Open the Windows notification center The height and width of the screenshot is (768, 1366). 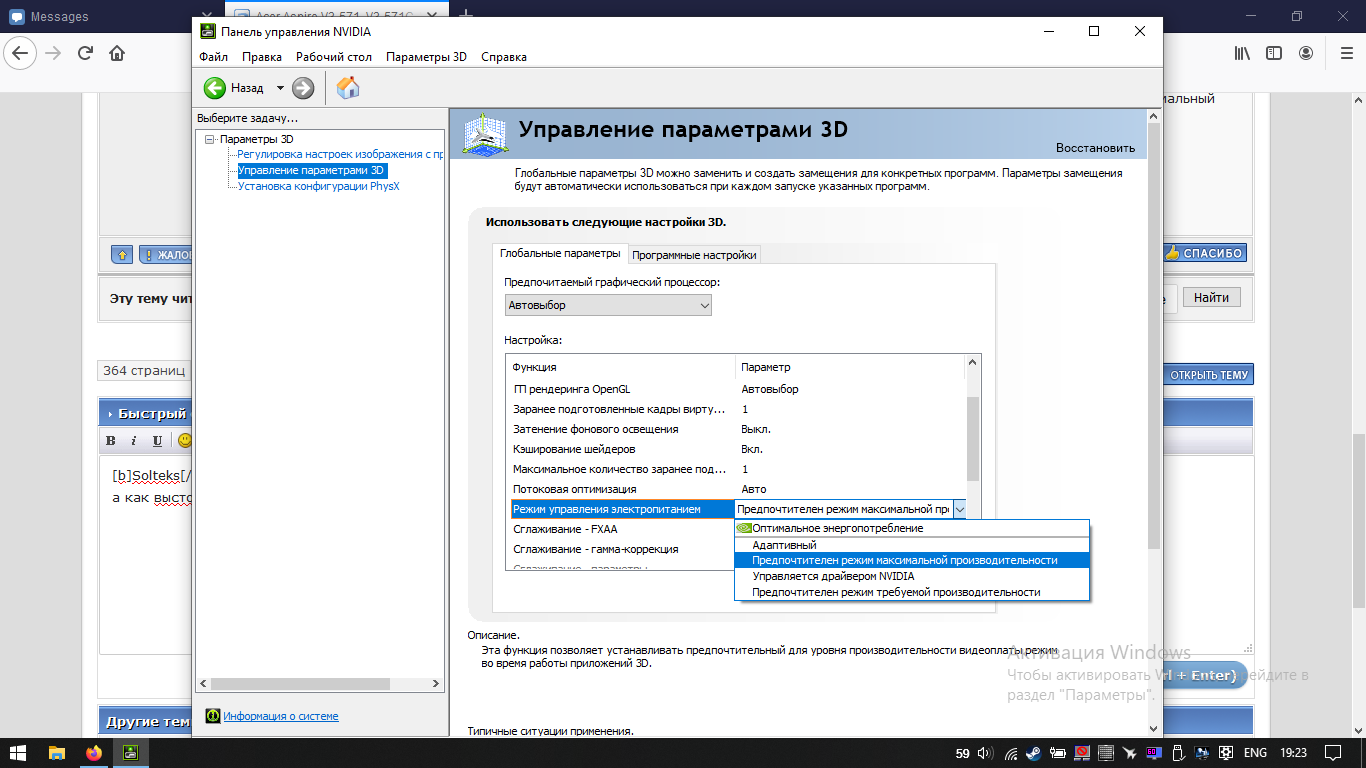pyautogui.click(x=1333, y=753)
